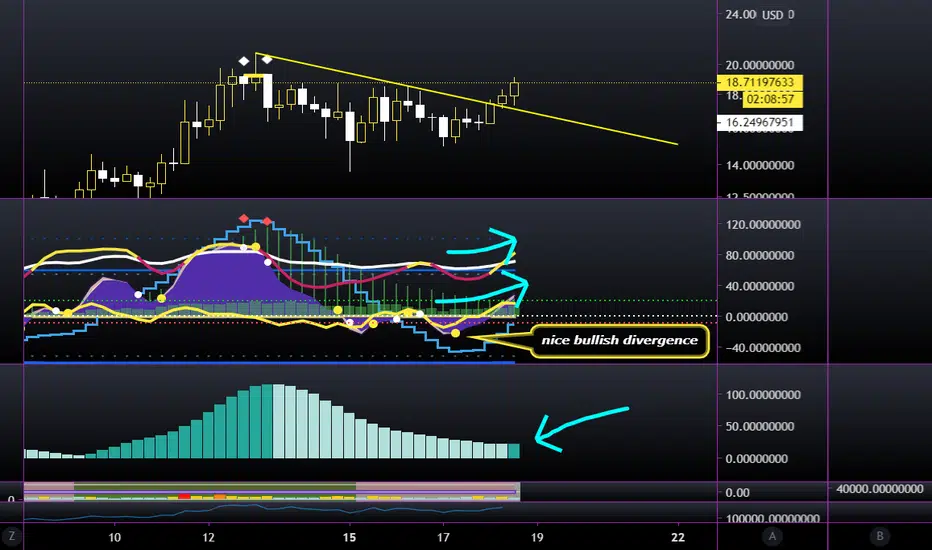This screenshot has height=550, width=932.
Task: Click the USD currency label on price axis
Action: (x=772, y=14)
